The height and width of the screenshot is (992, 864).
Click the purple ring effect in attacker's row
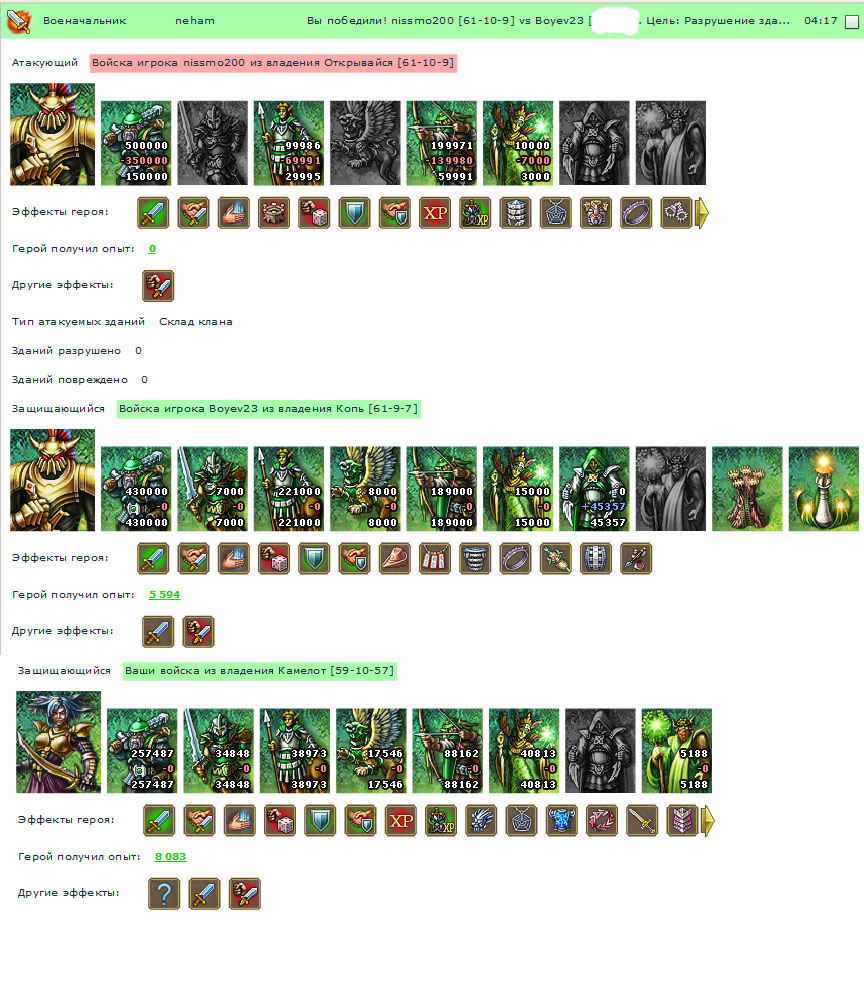(x=636, y=213)
